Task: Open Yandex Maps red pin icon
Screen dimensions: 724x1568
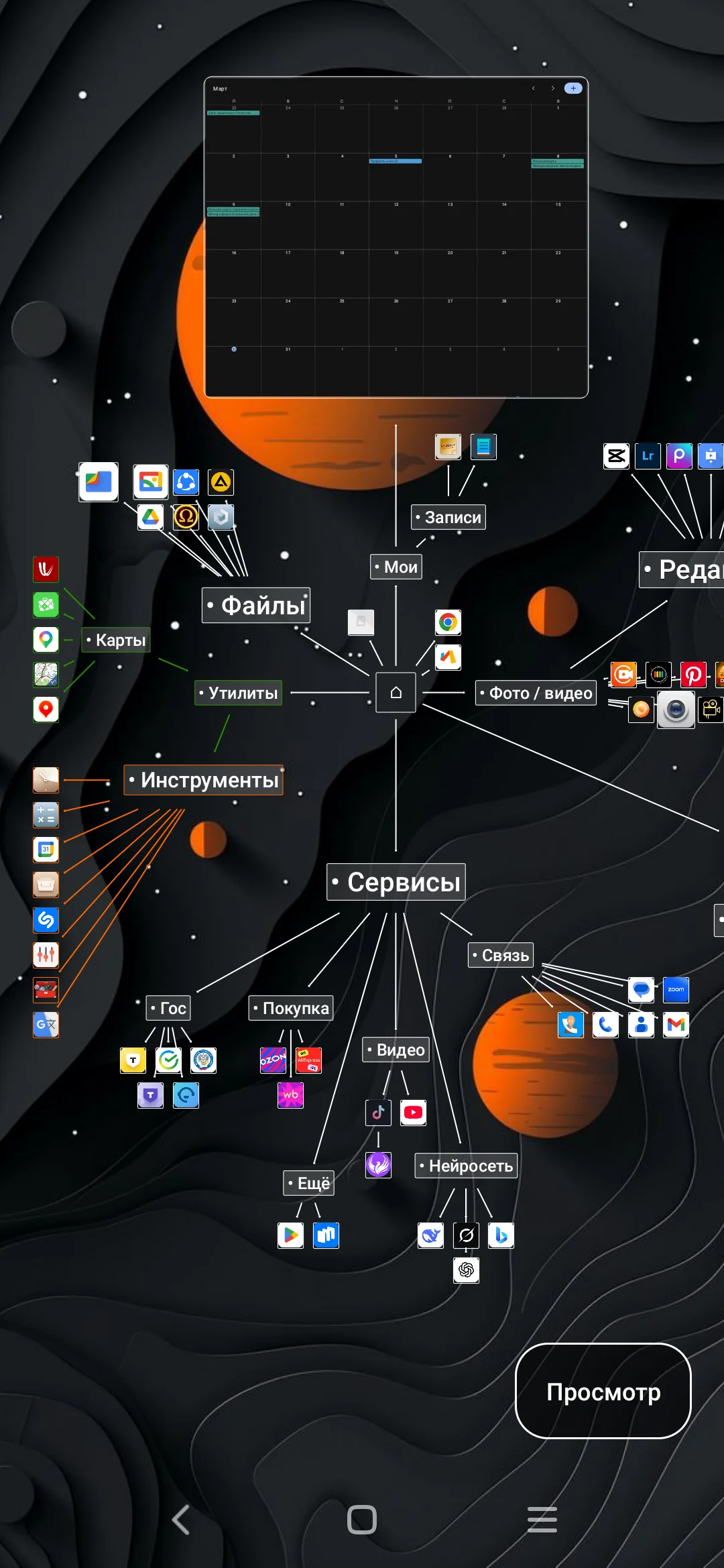Action: click(x=46, y=709)
